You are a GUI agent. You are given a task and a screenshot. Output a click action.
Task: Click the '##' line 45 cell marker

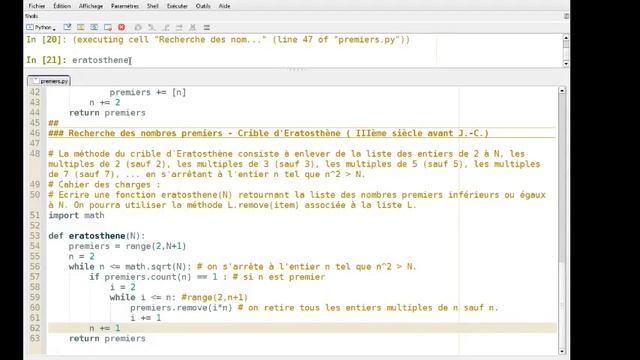coord(53,123)
